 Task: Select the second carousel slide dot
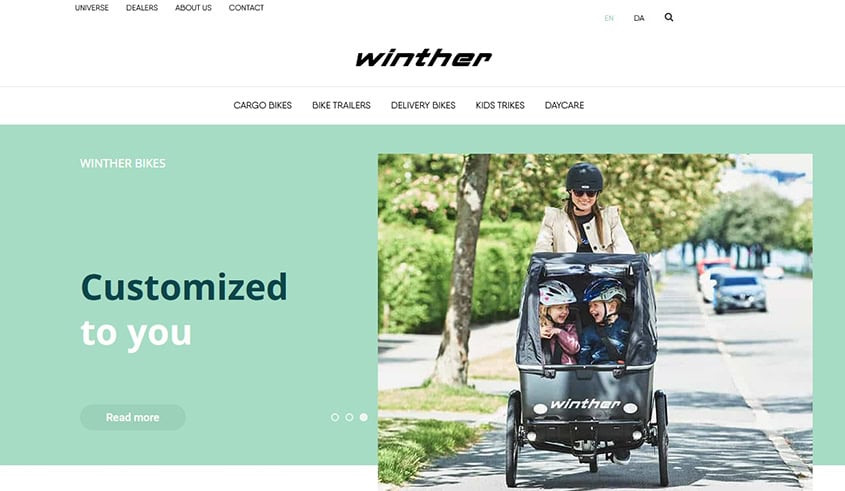tap(349, 417)
